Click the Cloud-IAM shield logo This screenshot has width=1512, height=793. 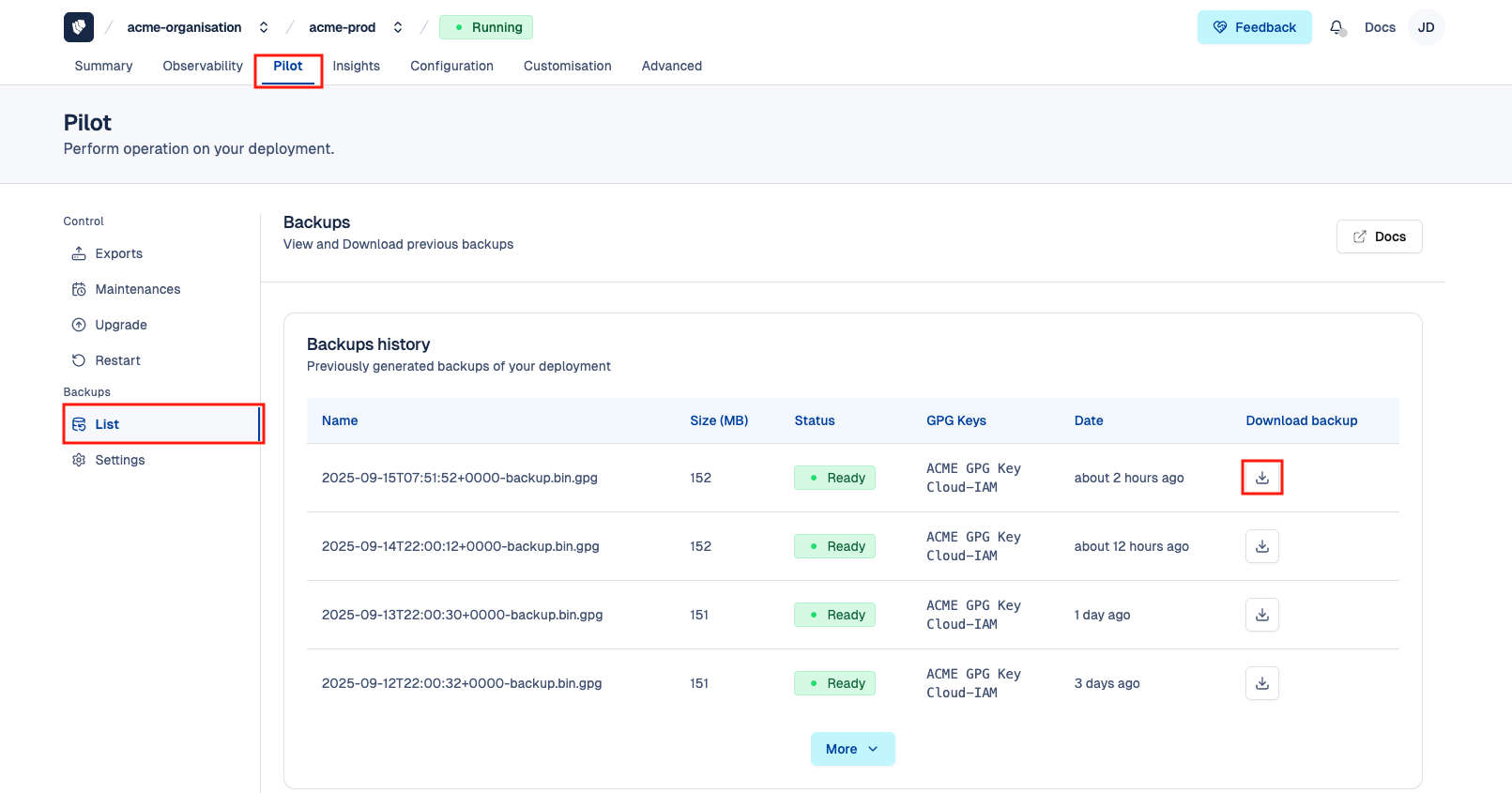tap(79, 27)
